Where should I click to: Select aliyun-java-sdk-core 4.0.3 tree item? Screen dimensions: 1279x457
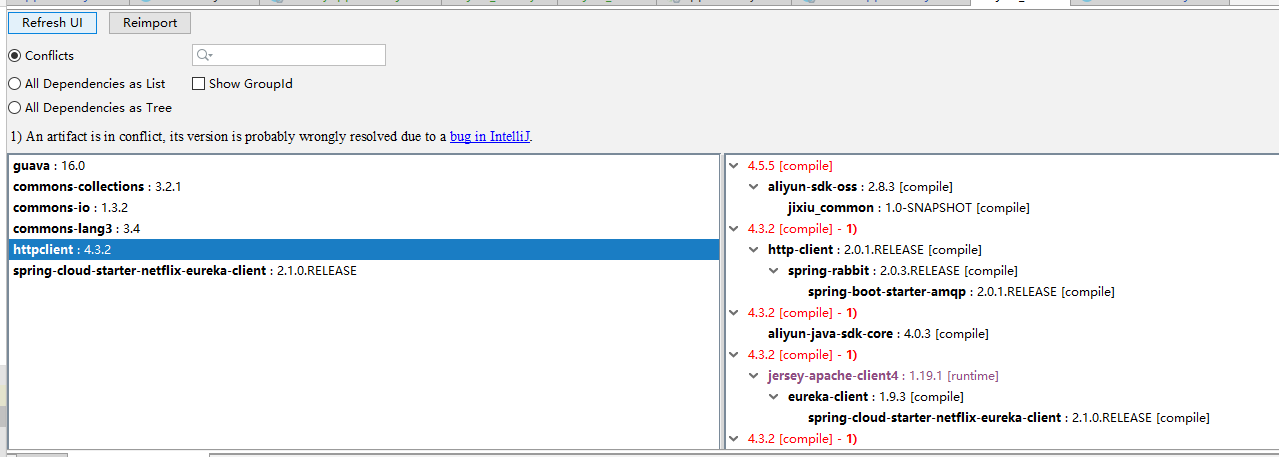878,334
